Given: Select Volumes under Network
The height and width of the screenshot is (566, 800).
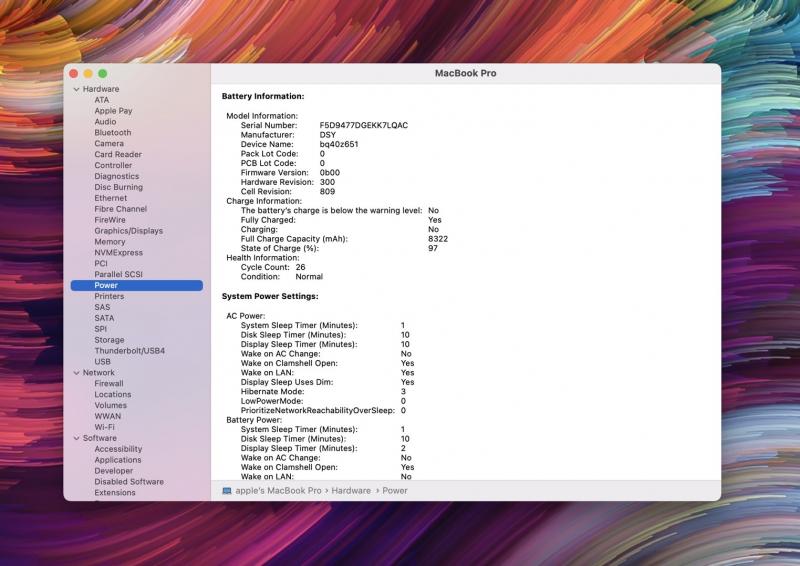Looking at the screenshot, I should tap(111, 406).
